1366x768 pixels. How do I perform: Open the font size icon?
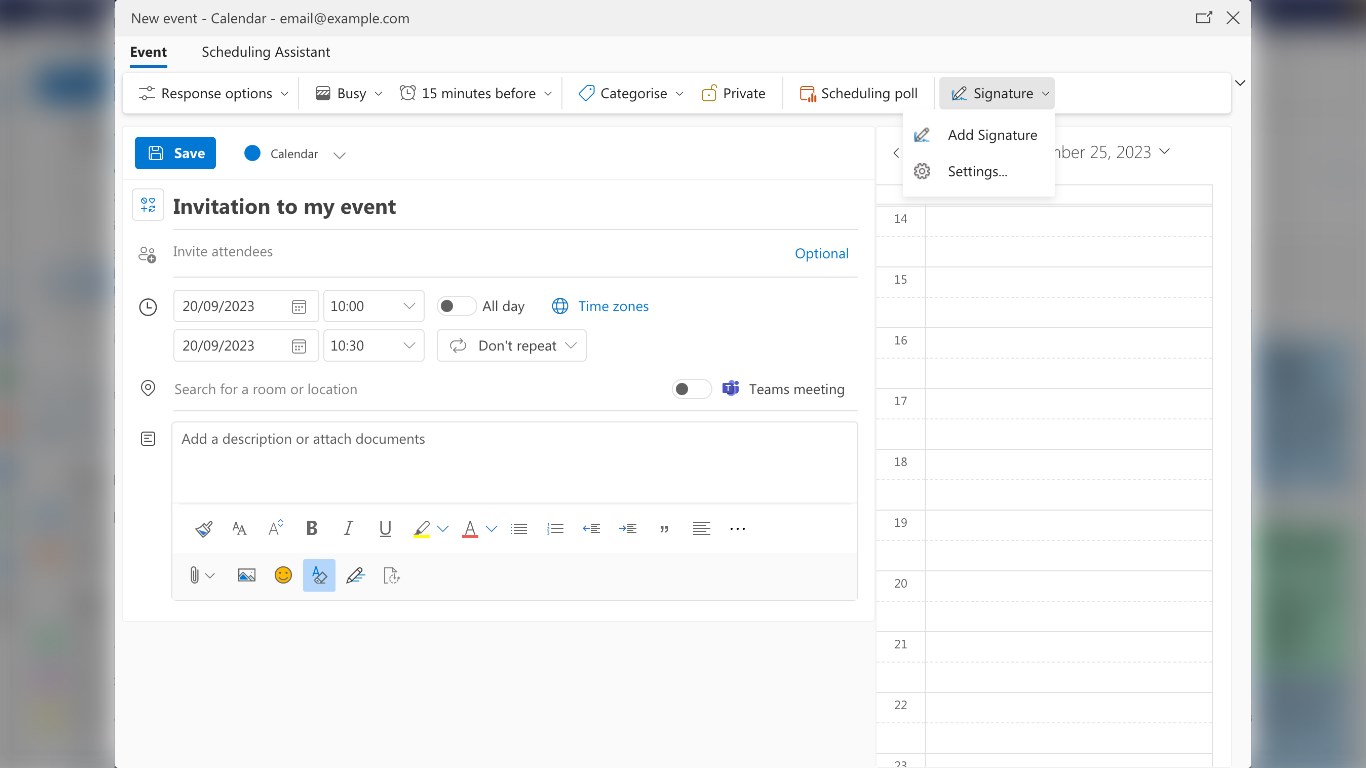tap(275, 529)
